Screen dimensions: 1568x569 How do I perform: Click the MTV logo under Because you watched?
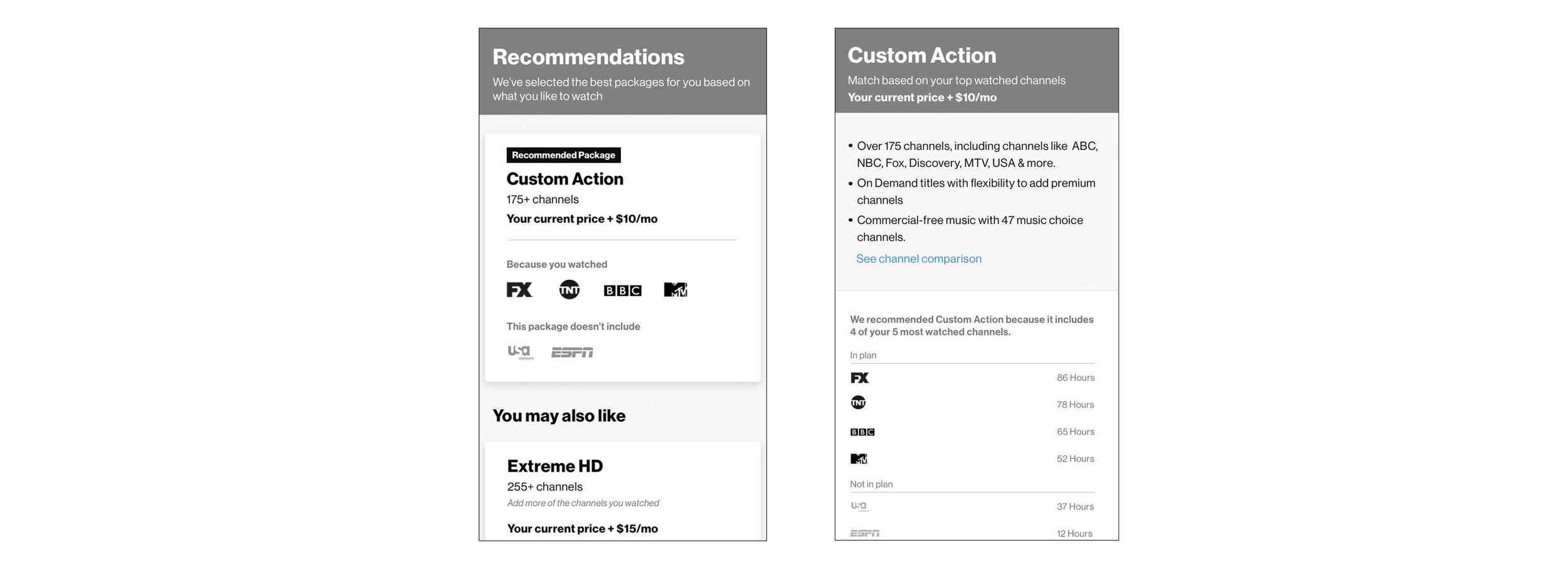[675, 290]
